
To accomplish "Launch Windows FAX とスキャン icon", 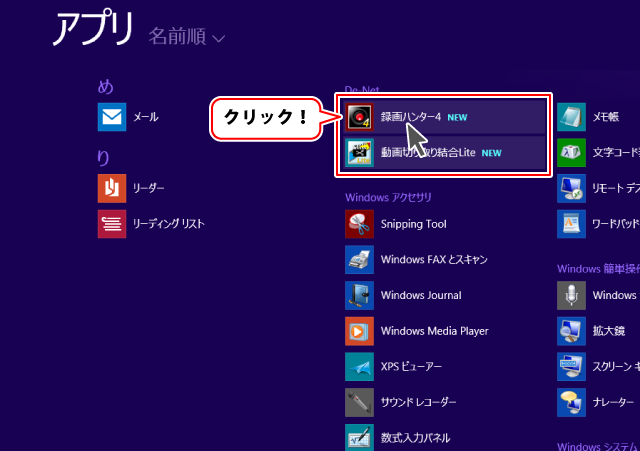I will [359, 260].
